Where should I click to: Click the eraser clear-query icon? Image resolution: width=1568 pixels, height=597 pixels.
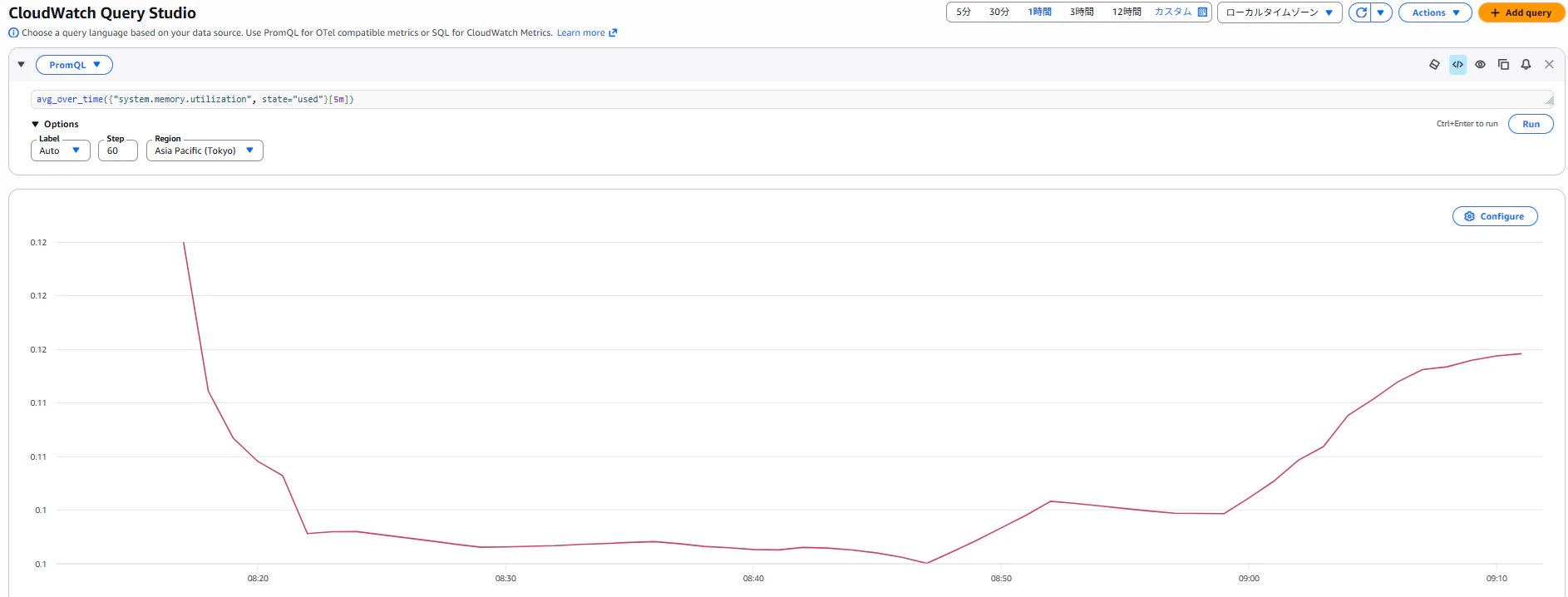(x=1434, y=64)
